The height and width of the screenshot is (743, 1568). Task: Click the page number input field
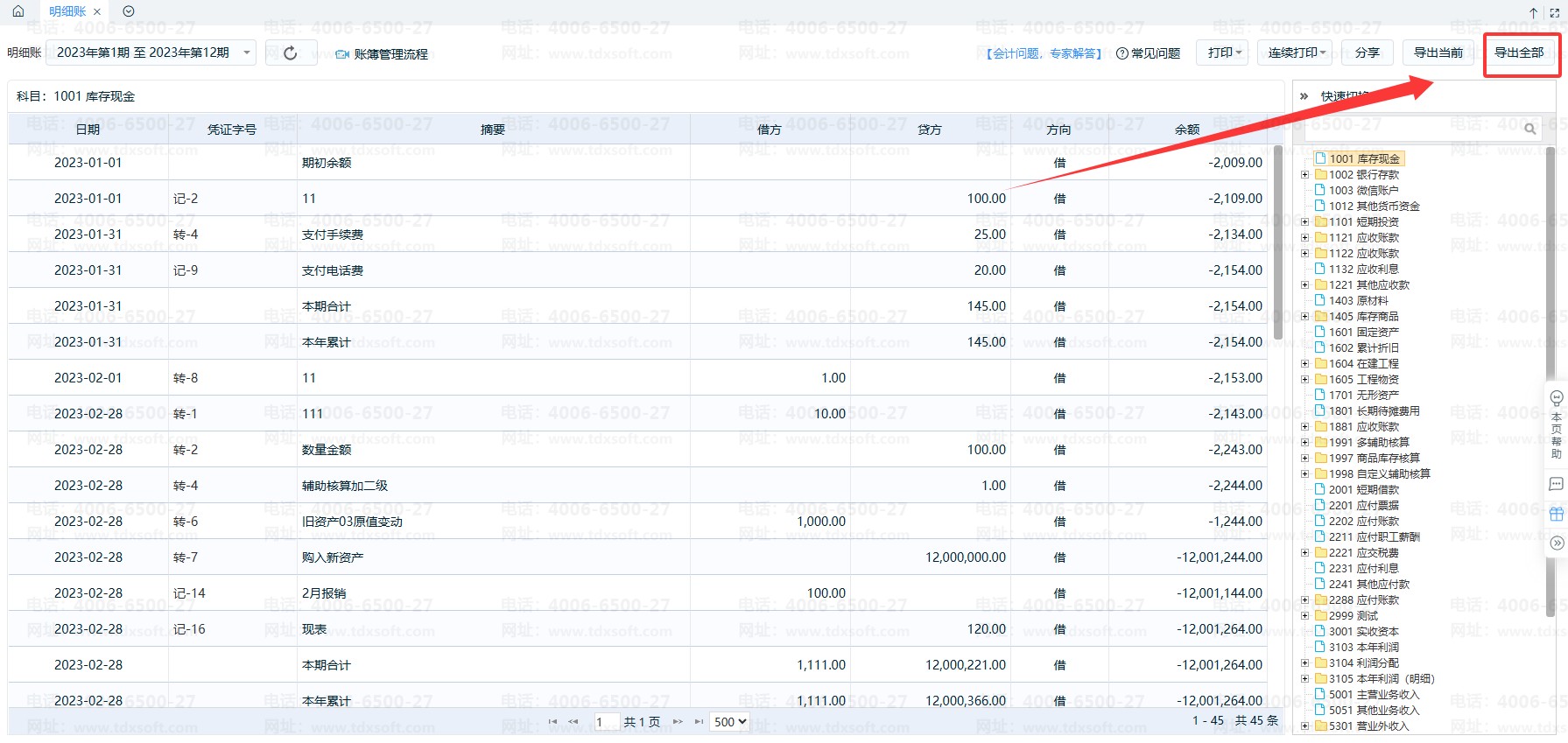606,722
